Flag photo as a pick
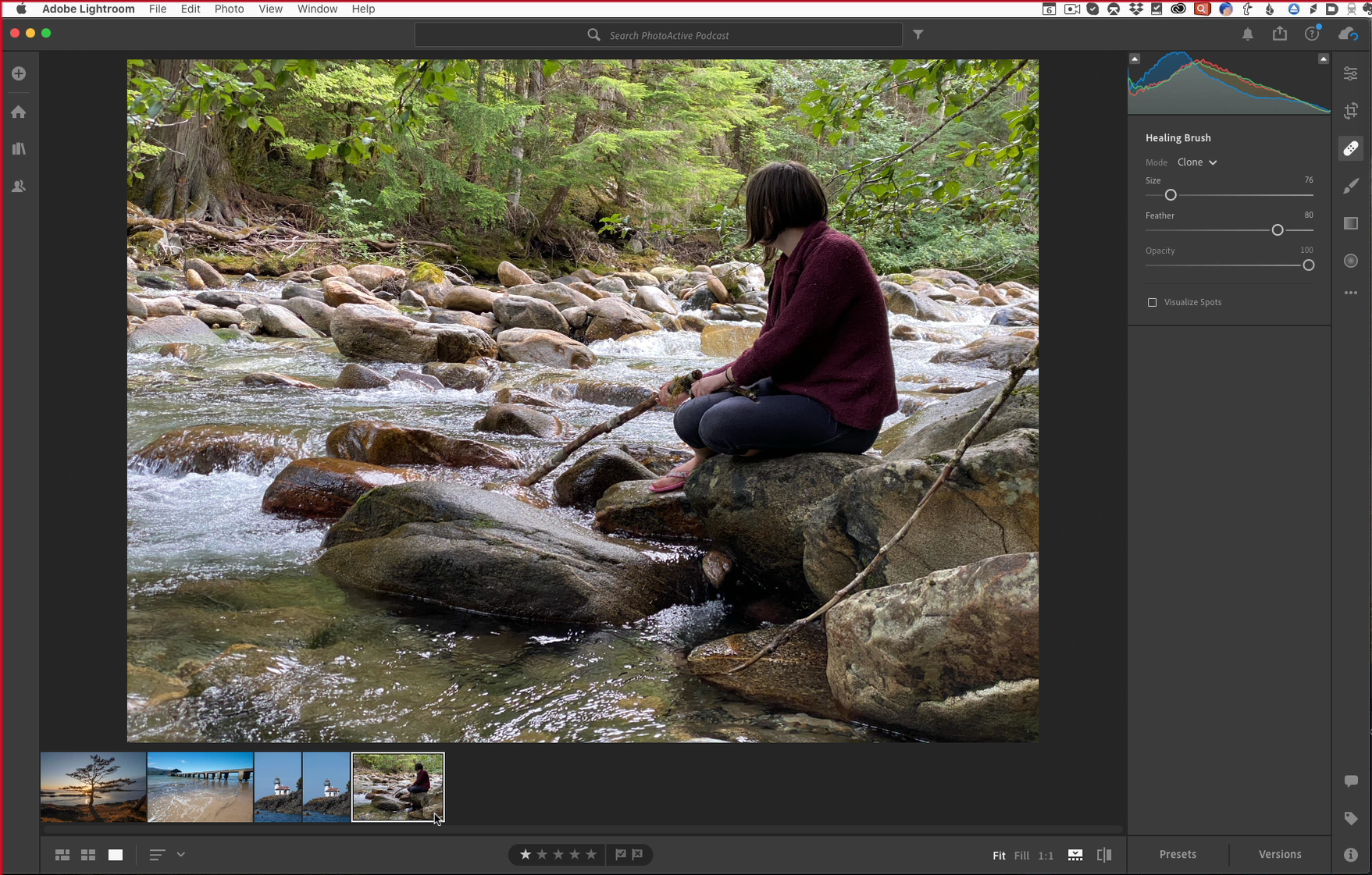This screenshot has width=1372, height=875. point(621,855)
